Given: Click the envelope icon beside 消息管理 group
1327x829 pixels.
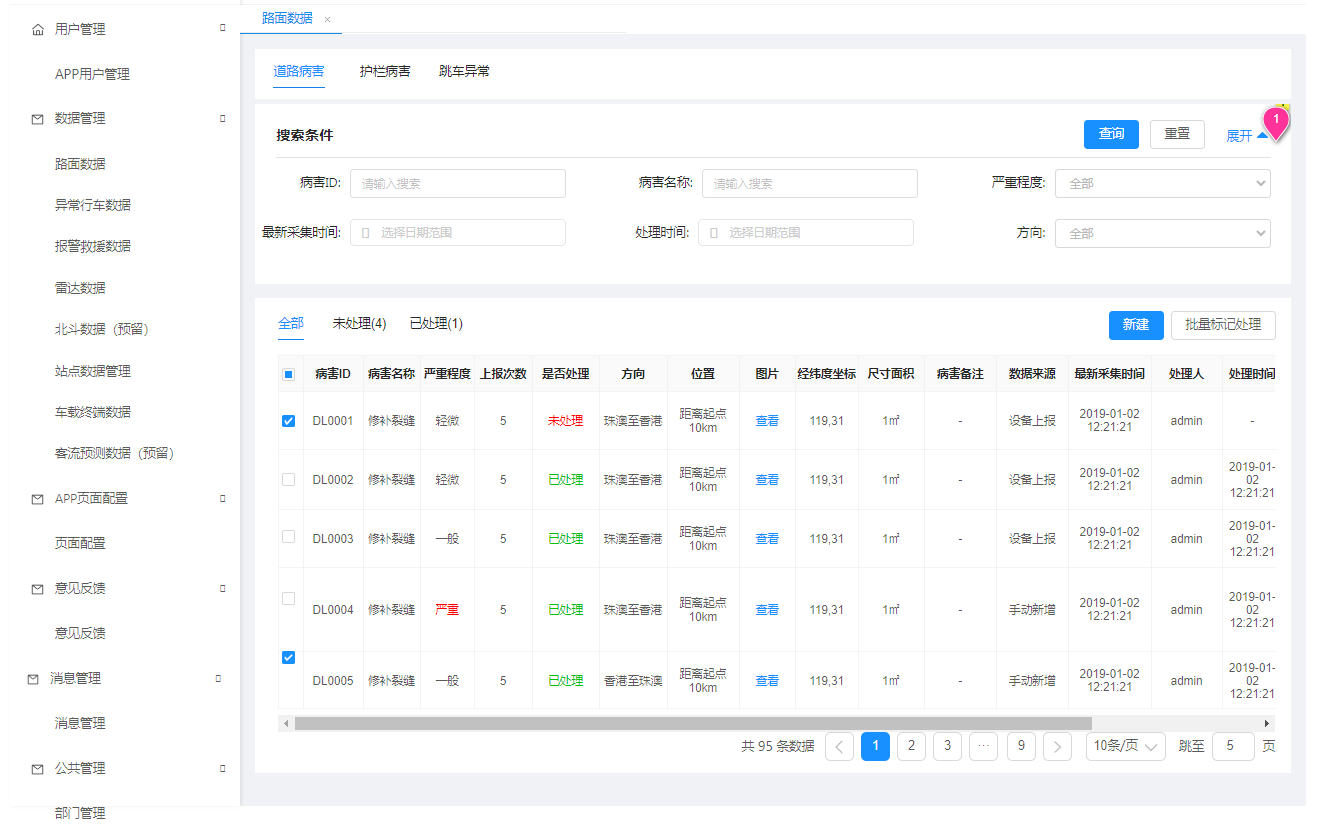Looking at the screenshot, I should point(33,679).
